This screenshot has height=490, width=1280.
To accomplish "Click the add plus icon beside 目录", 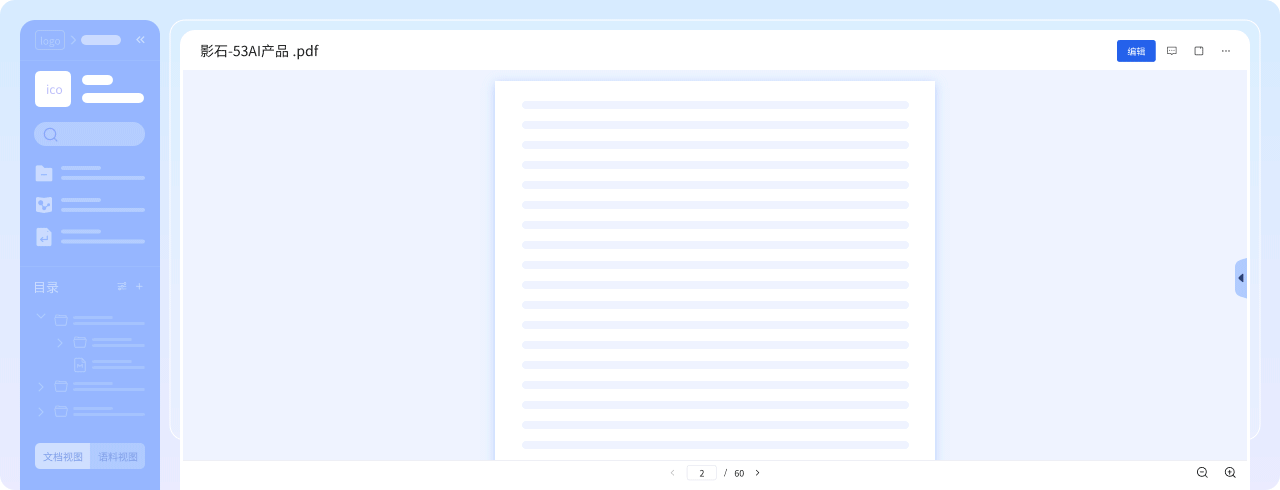I will (x=139, y=287).
